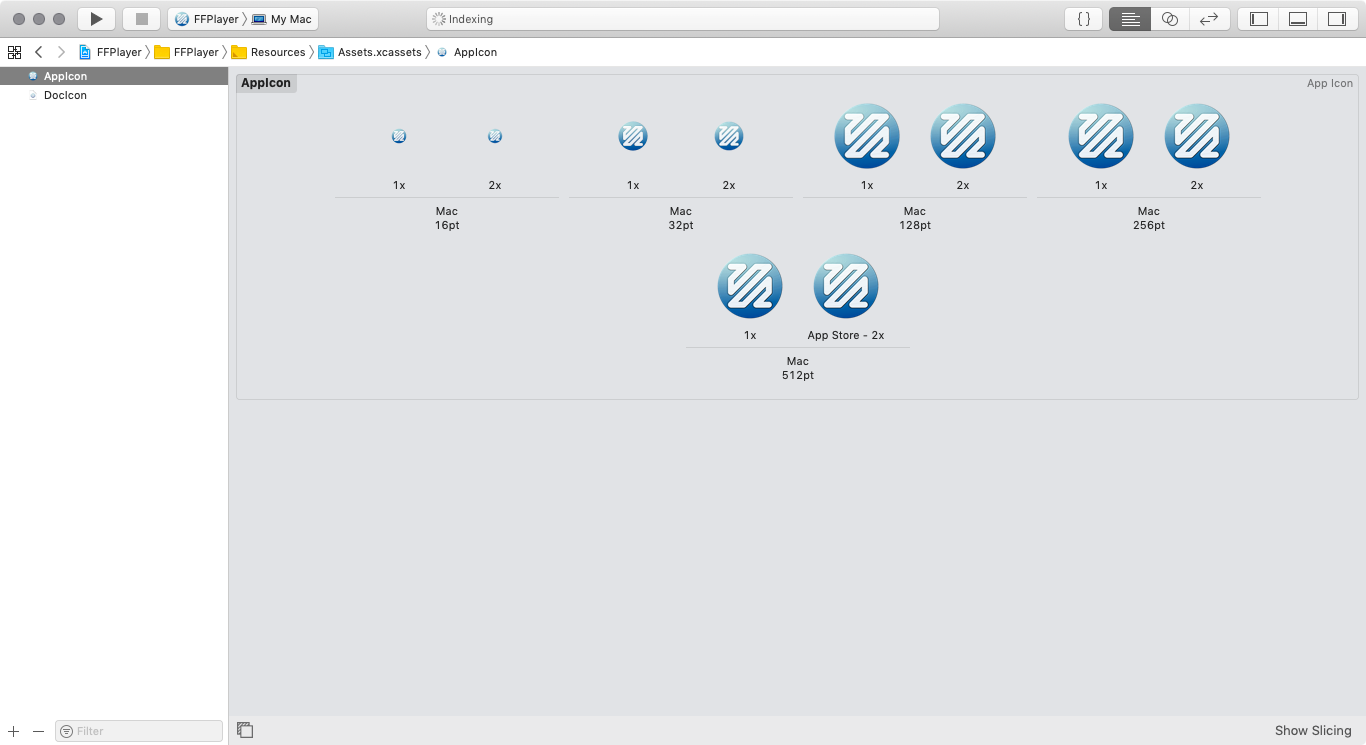Remove selected asset with minus button
The width and height of the screenshot is (1366, 745).
pos(38,731)
